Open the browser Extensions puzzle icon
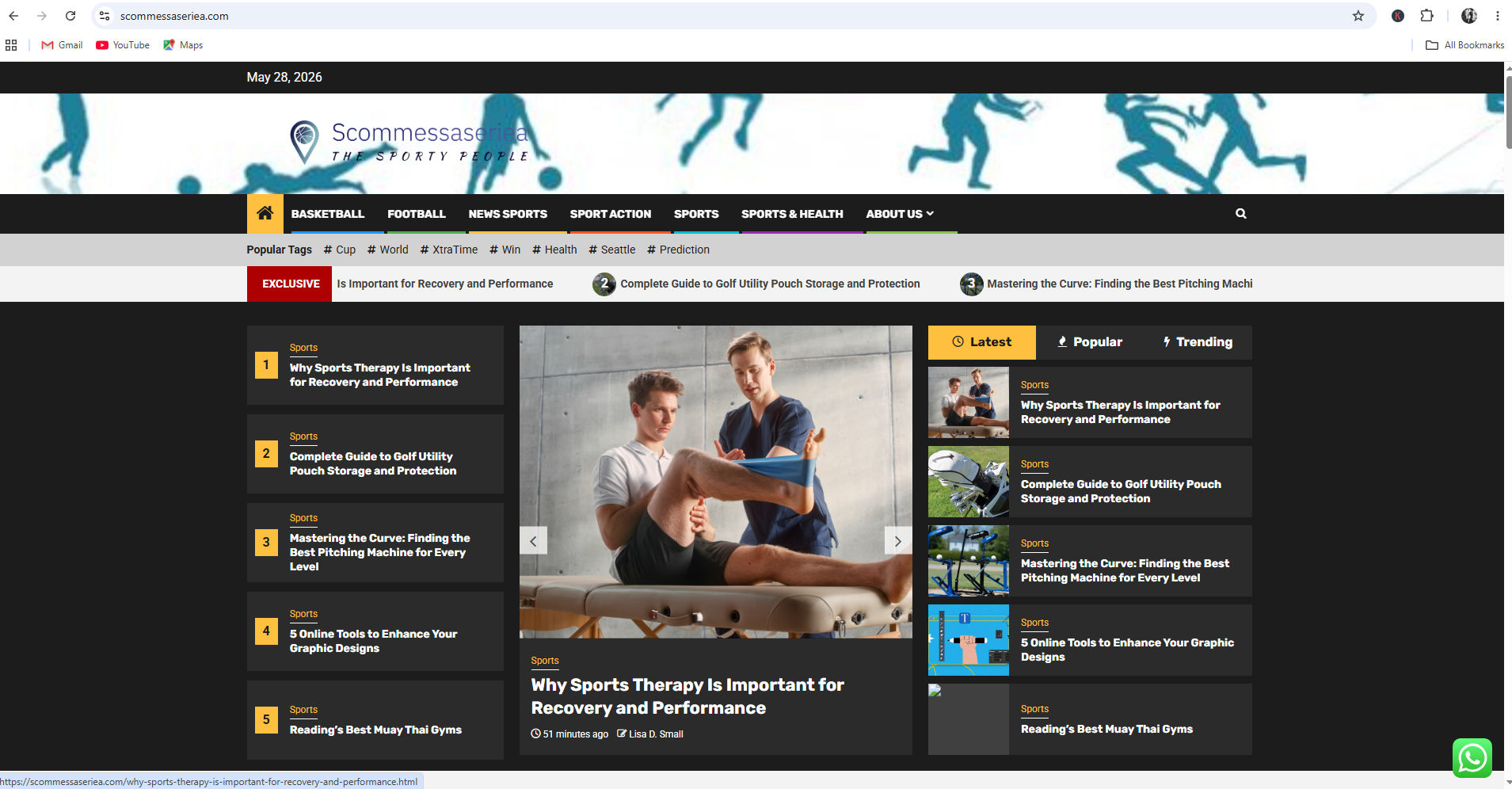This screenshot has height=789, width=1512. coord(1426,16)
